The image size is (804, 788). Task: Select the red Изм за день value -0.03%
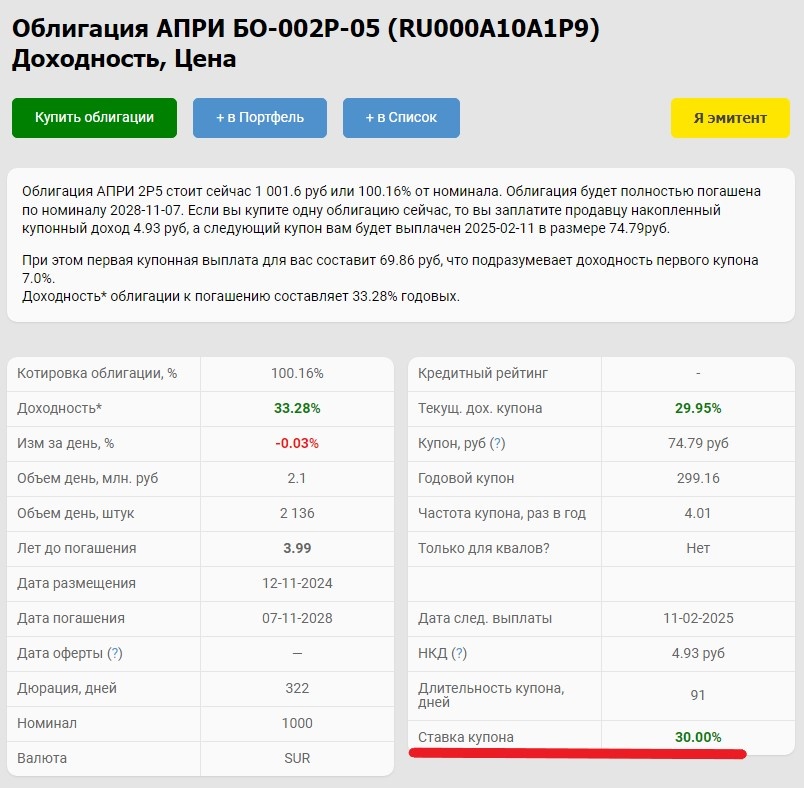pos(297,443)
